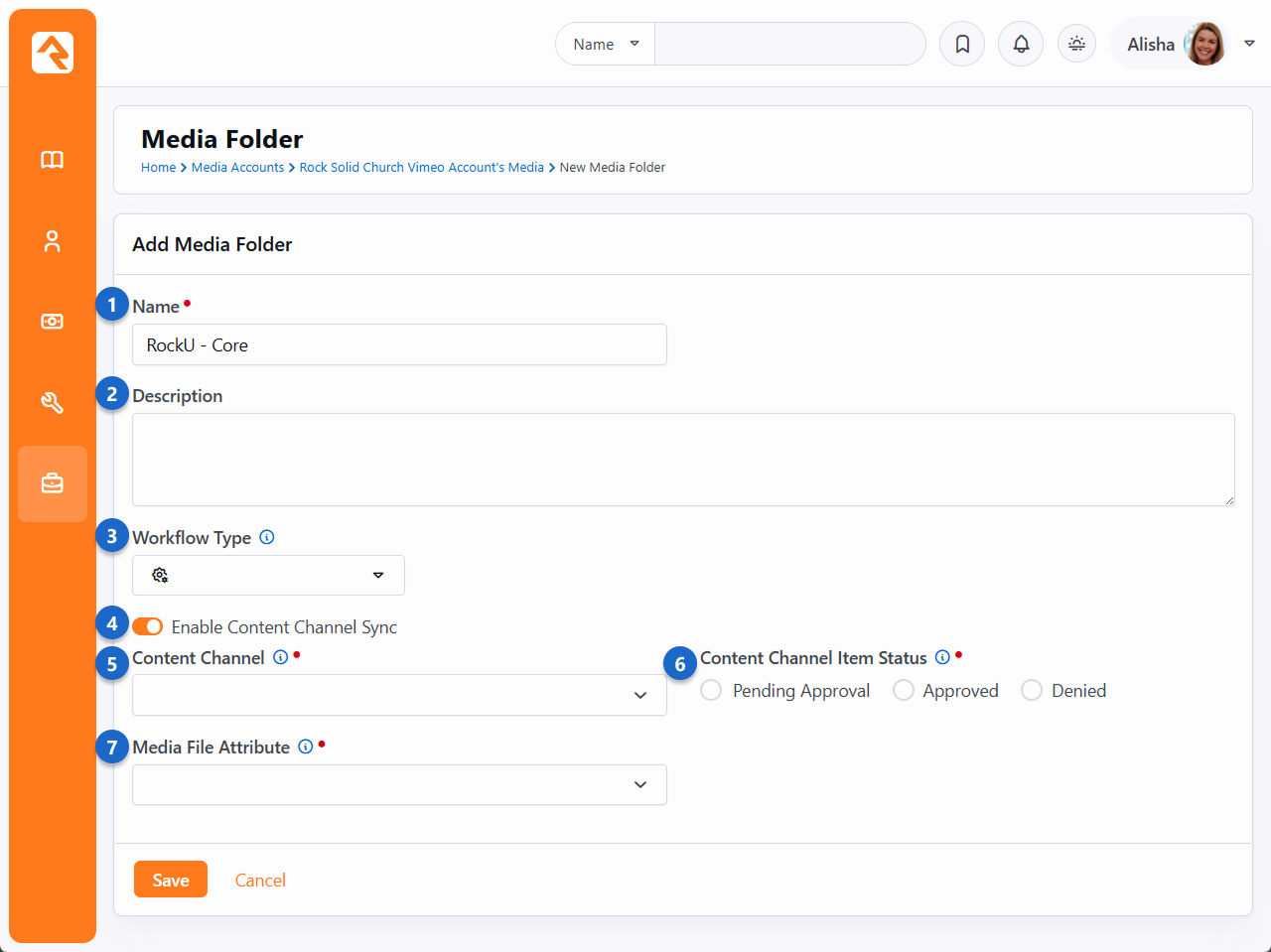Open the money icon in sidebar

pos(53,322)
